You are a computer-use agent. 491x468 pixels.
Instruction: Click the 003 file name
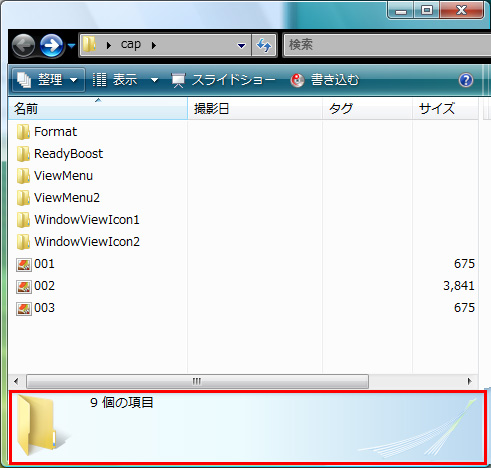pos(44,308)
